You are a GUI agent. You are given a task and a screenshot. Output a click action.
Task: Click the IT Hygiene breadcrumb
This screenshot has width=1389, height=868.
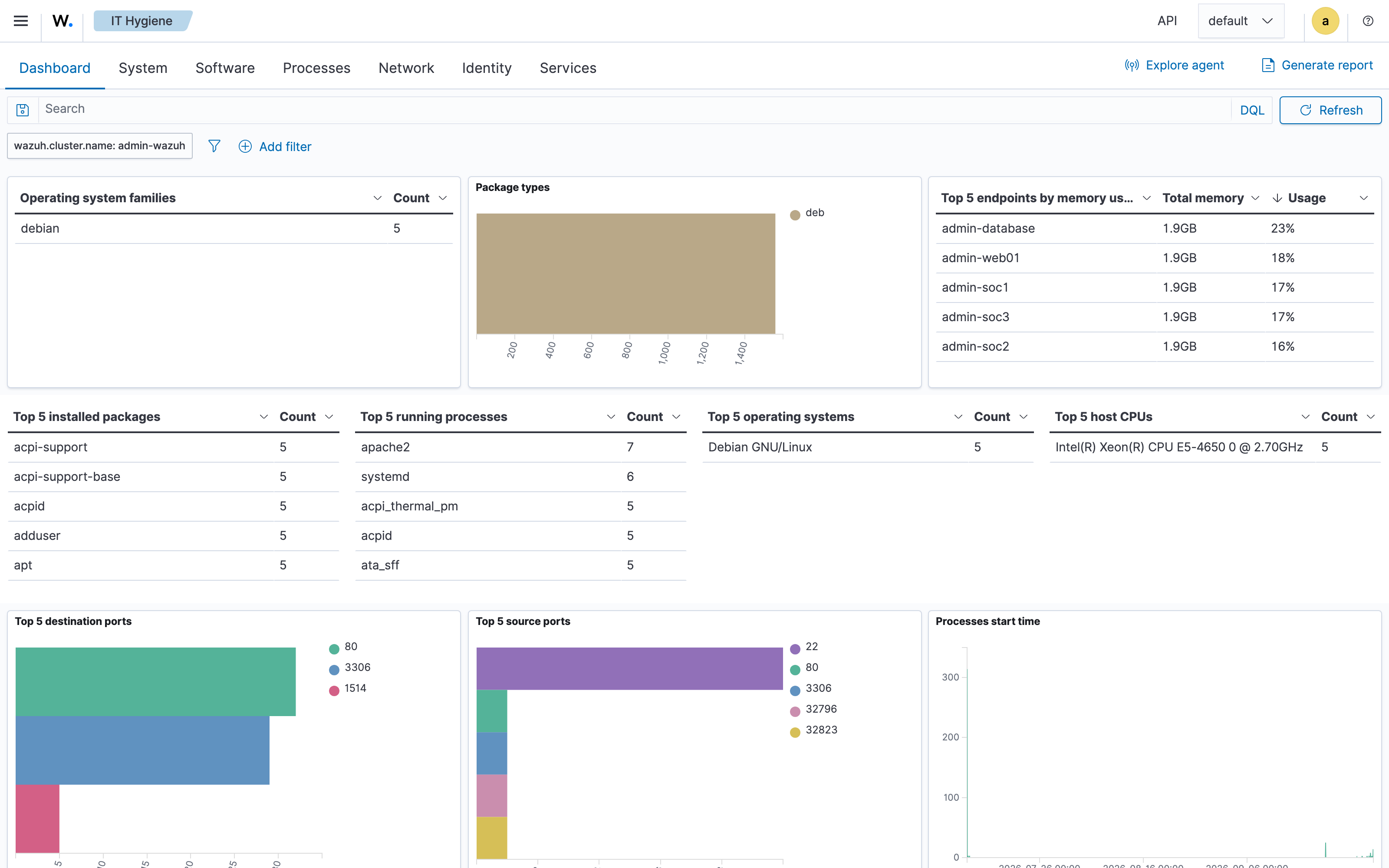142,21
